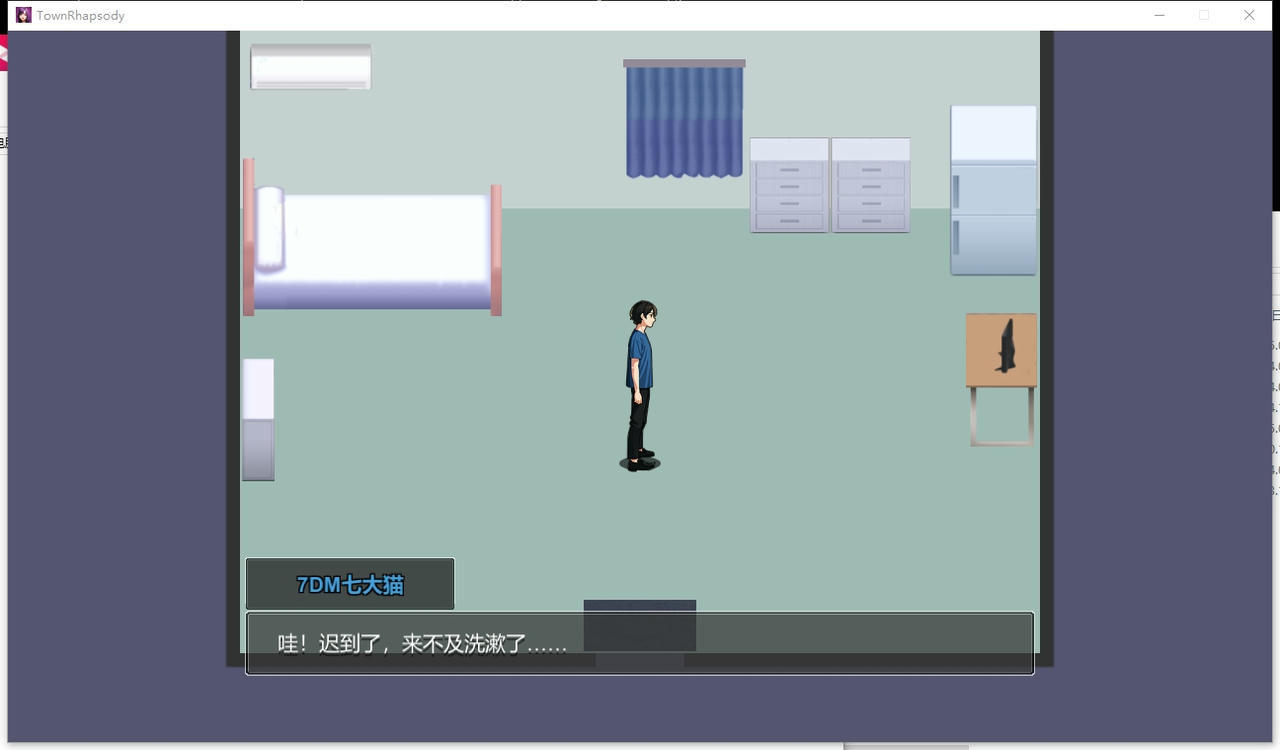Click the shadow beneath the character
Viewport: 1280px width, 750px height.
[640, 461]
